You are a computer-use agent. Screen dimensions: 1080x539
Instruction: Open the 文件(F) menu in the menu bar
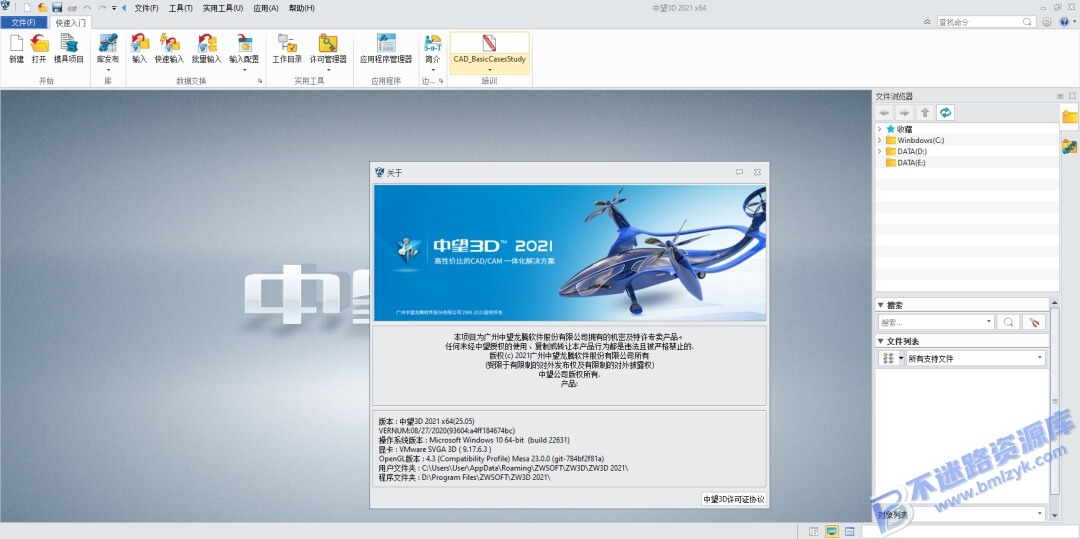click(146, 8)
